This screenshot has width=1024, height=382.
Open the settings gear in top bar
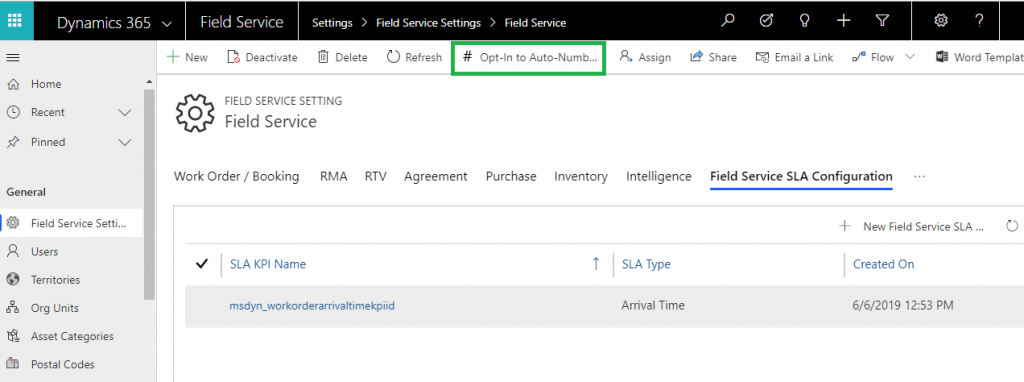[x=941, y=21]
